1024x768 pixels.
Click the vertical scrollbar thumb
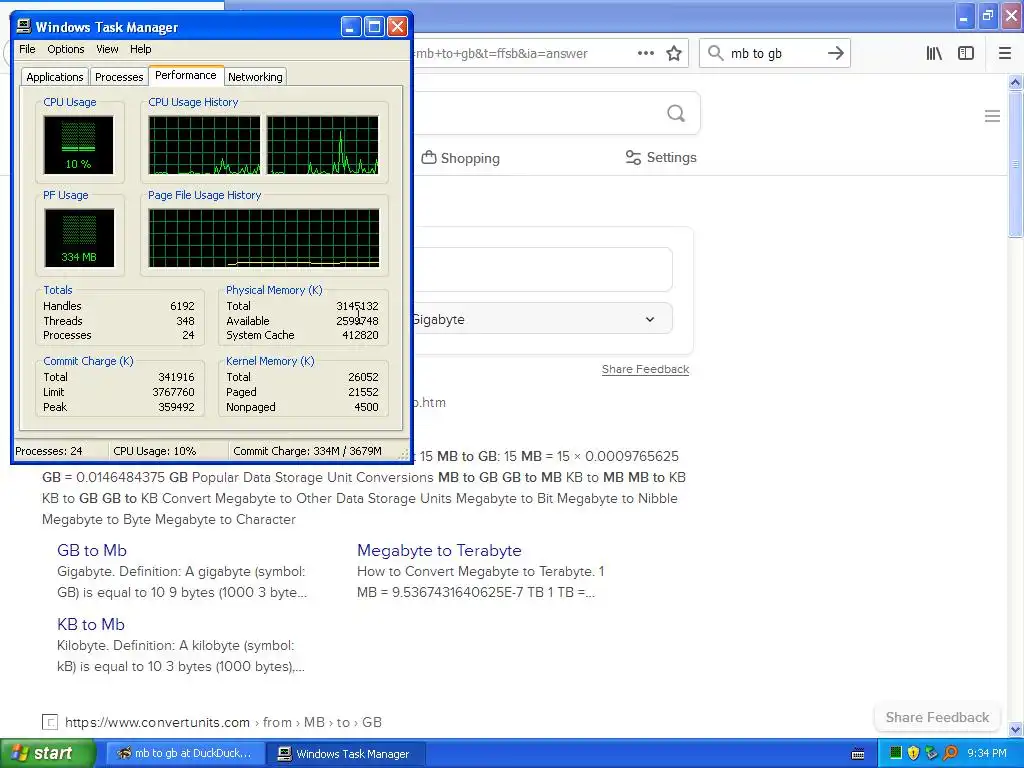click(1016, 165)
